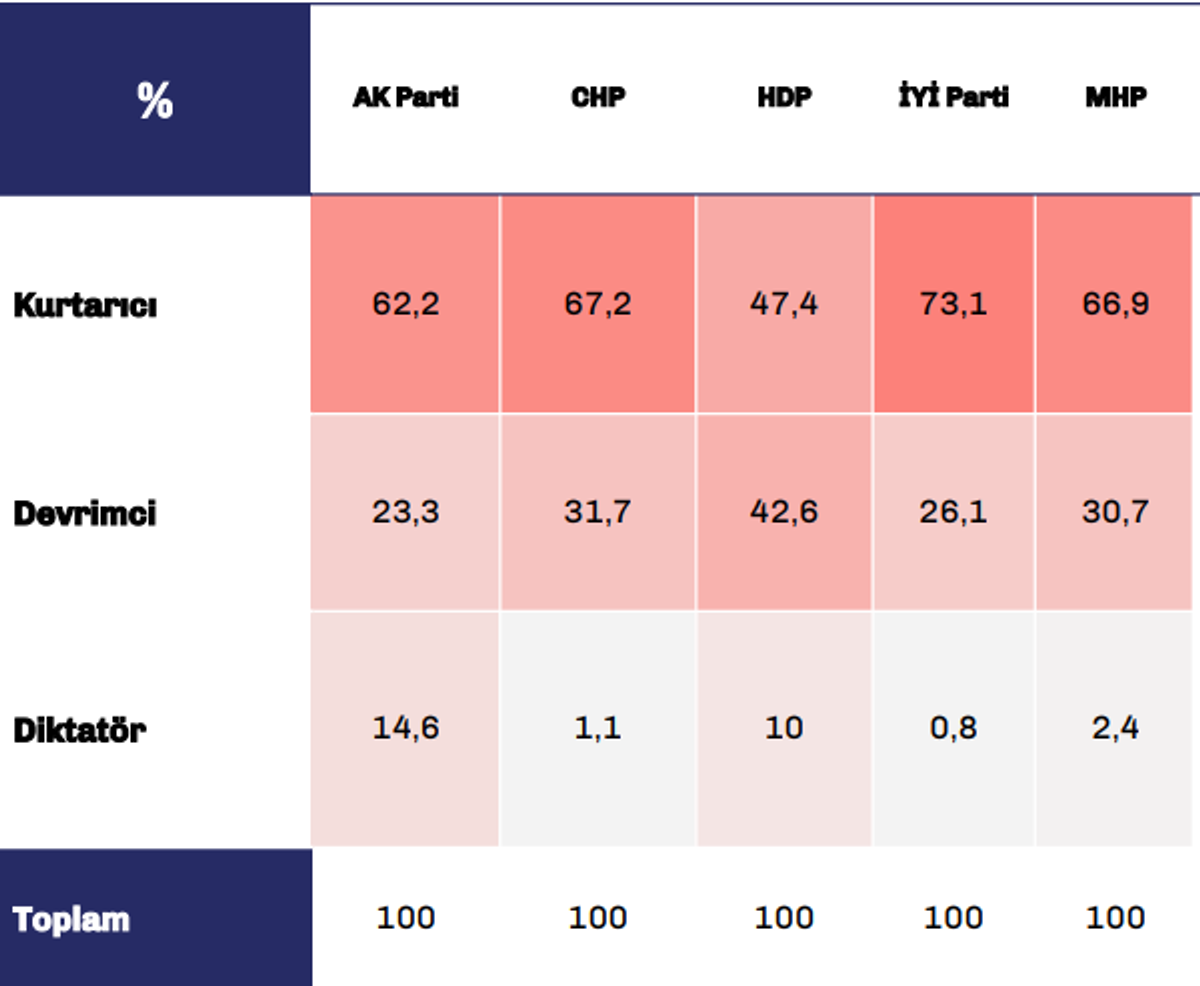Click the 100 total under MHP
1200x986 pixels.
[x=1116, y=917]
